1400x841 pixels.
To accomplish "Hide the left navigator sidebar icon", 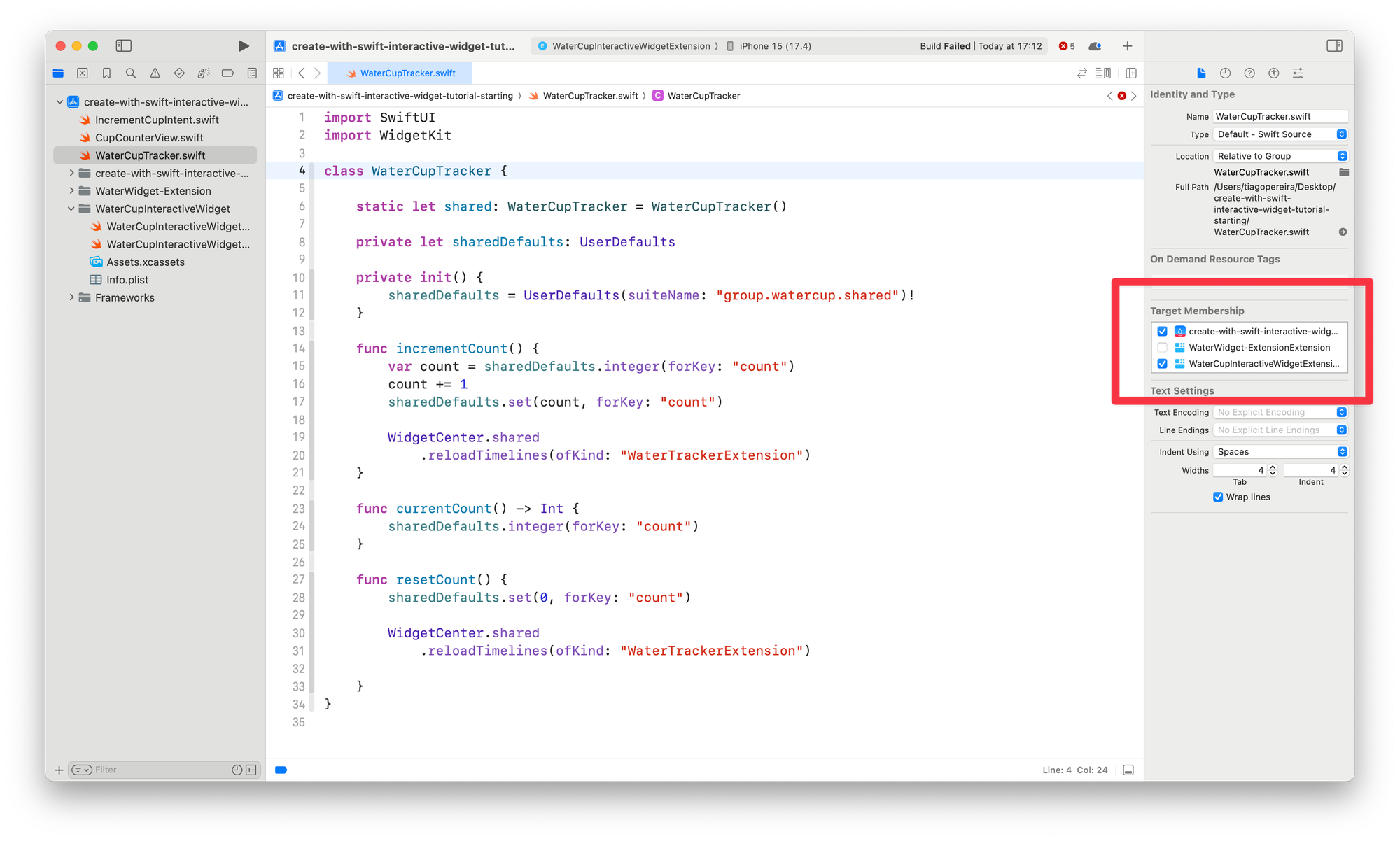I will (x=124, y=46).
